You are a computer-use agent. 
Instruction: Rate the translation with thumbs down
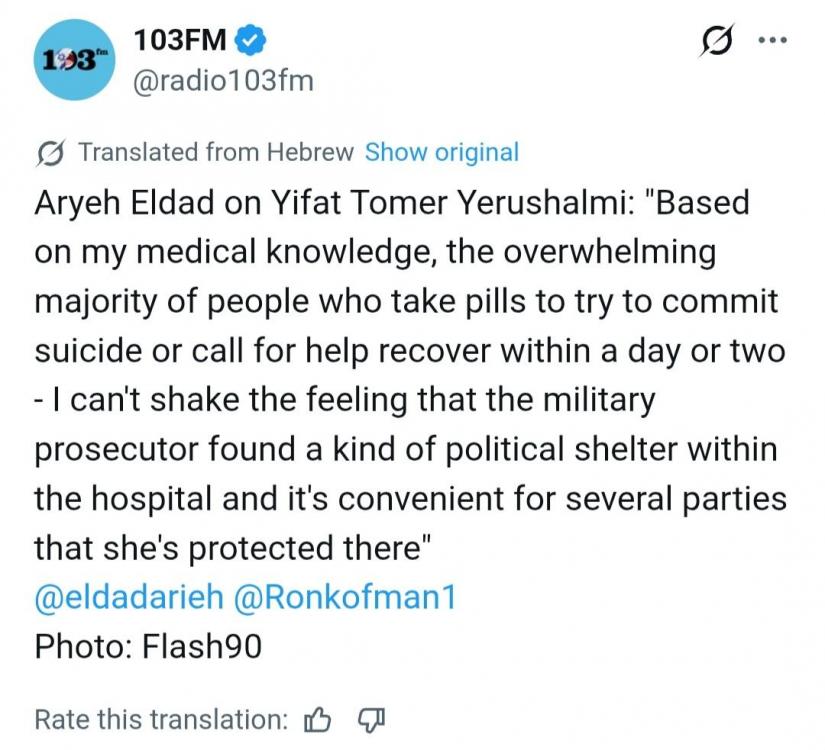370,718
